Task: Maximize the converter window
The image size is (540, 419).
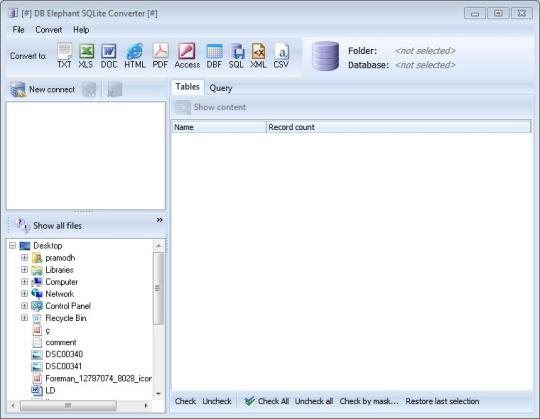Action: pyautogui.click(x=498, y=13)
